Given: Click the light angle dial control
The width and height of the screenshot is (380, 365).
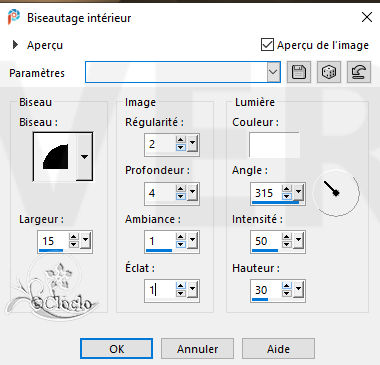Looking at the screenshot, I should click(336, 193).
